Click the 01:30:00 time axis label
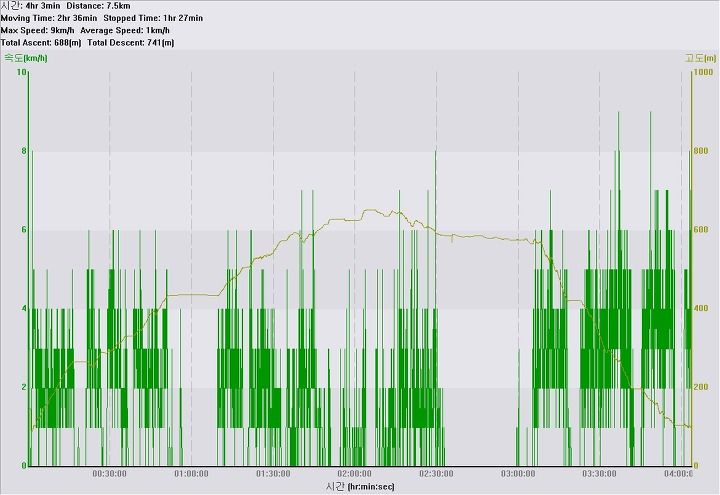The width and height of the screenshot is (720, 495). point(273,474)
